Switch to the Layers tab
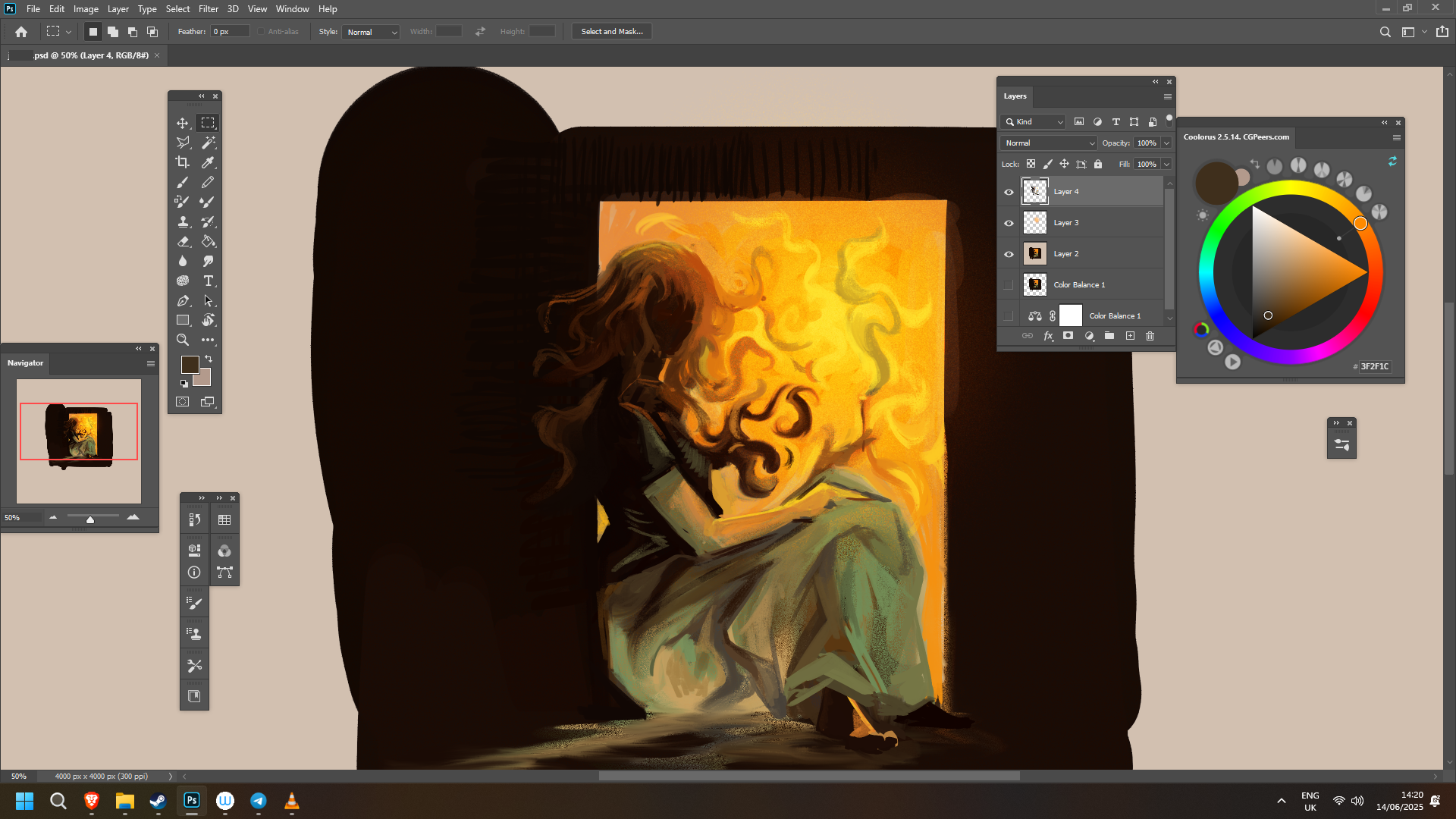Image resolution: width=1456 pixels, height=819 pixels. [x=1015, y=96]
